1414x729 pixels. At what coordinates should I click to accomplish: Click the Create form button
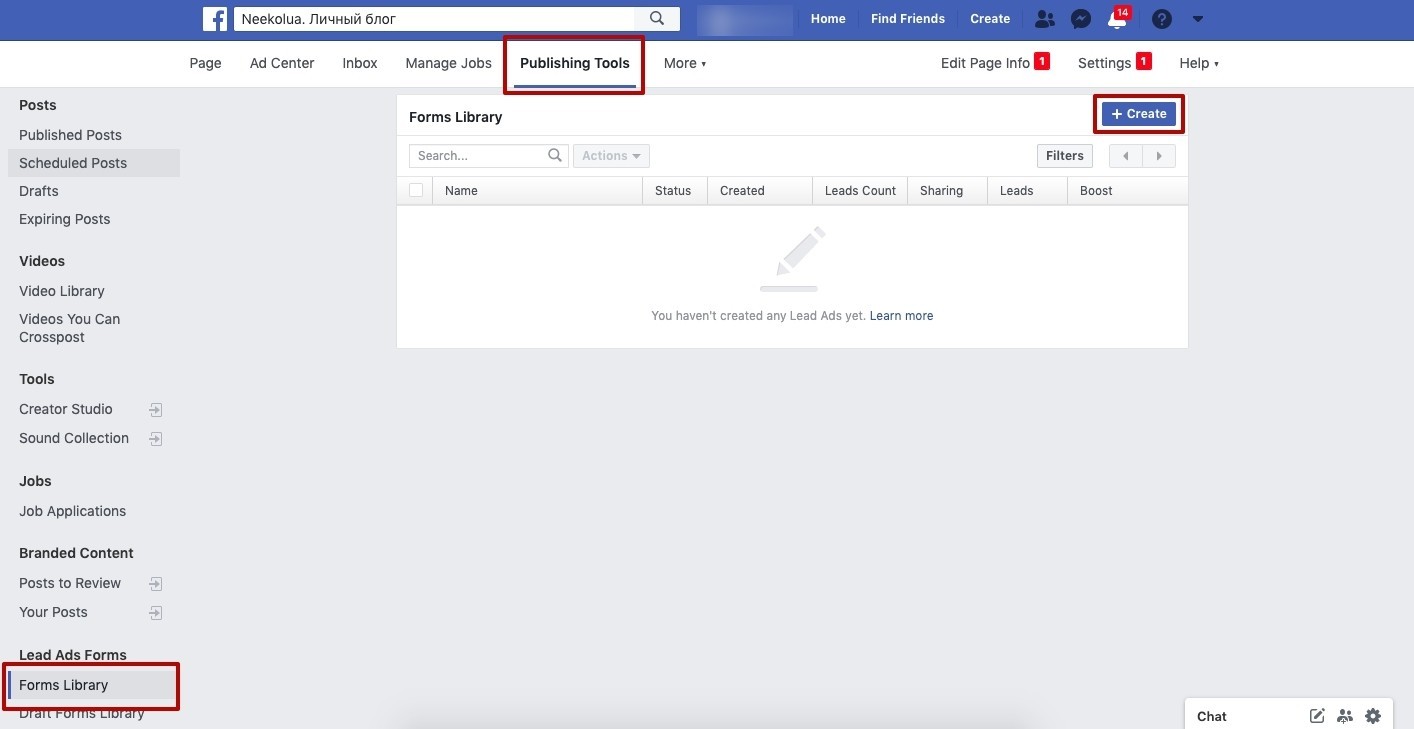click(1139, 114)
